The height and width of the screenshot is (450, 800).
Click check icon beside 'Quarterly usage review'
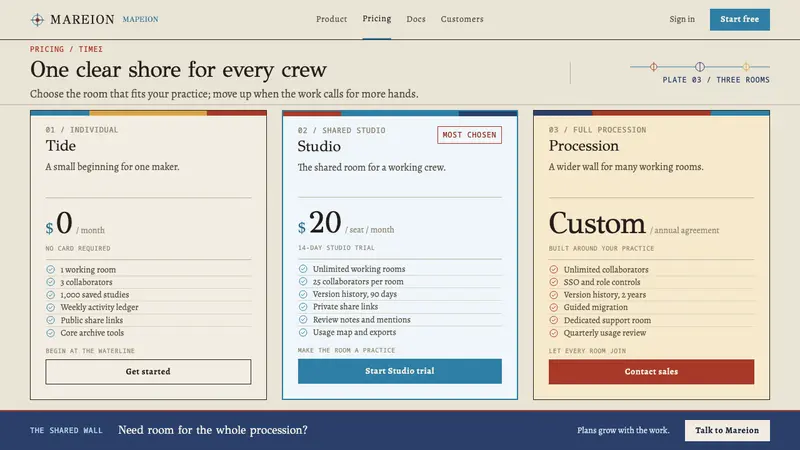click(x=554, y=333)
